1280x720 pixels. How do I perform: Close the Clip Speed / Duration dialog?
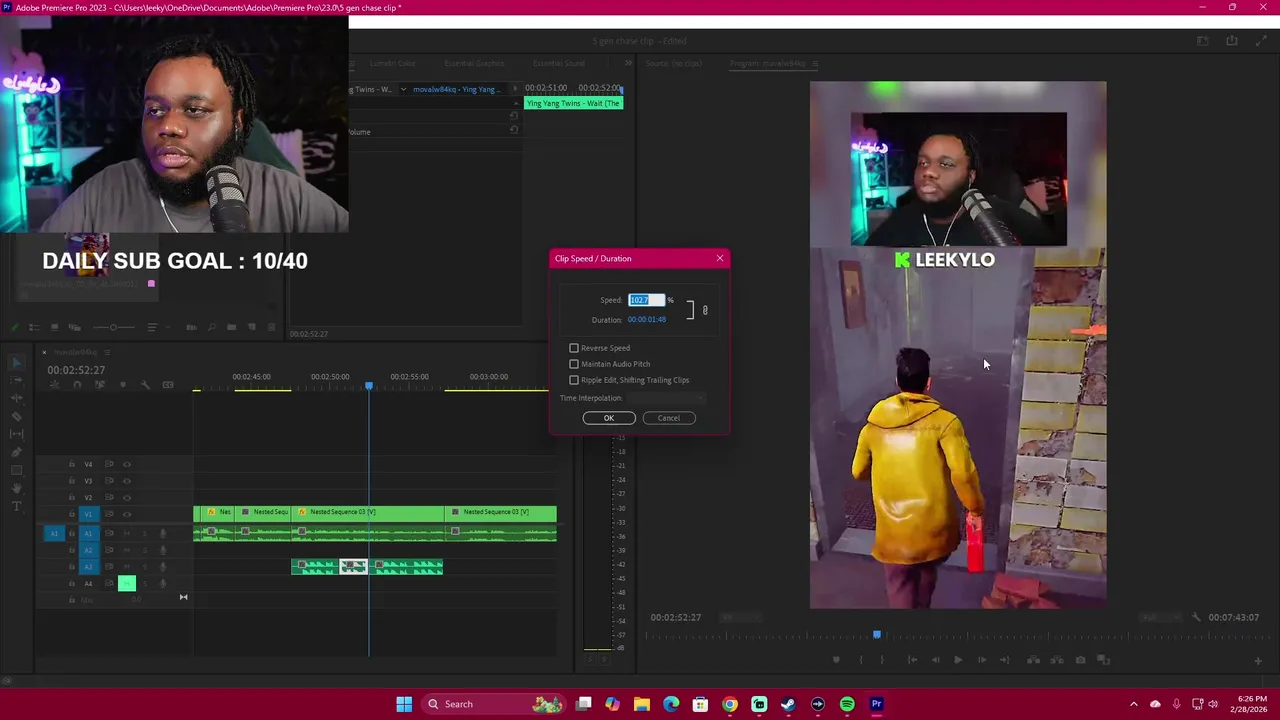click(719, 259)
